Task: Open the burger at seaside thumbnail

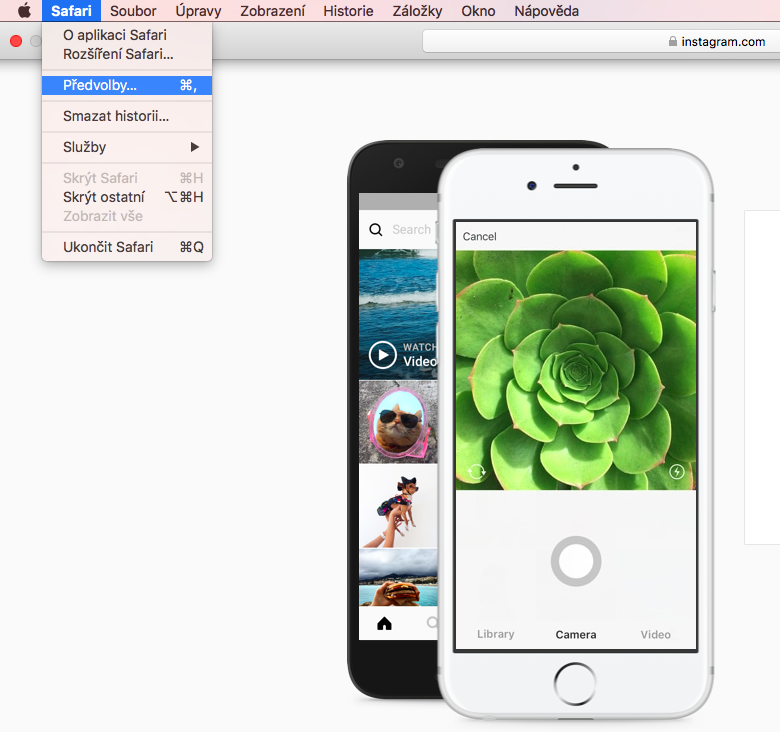Action: click(398, 577)
